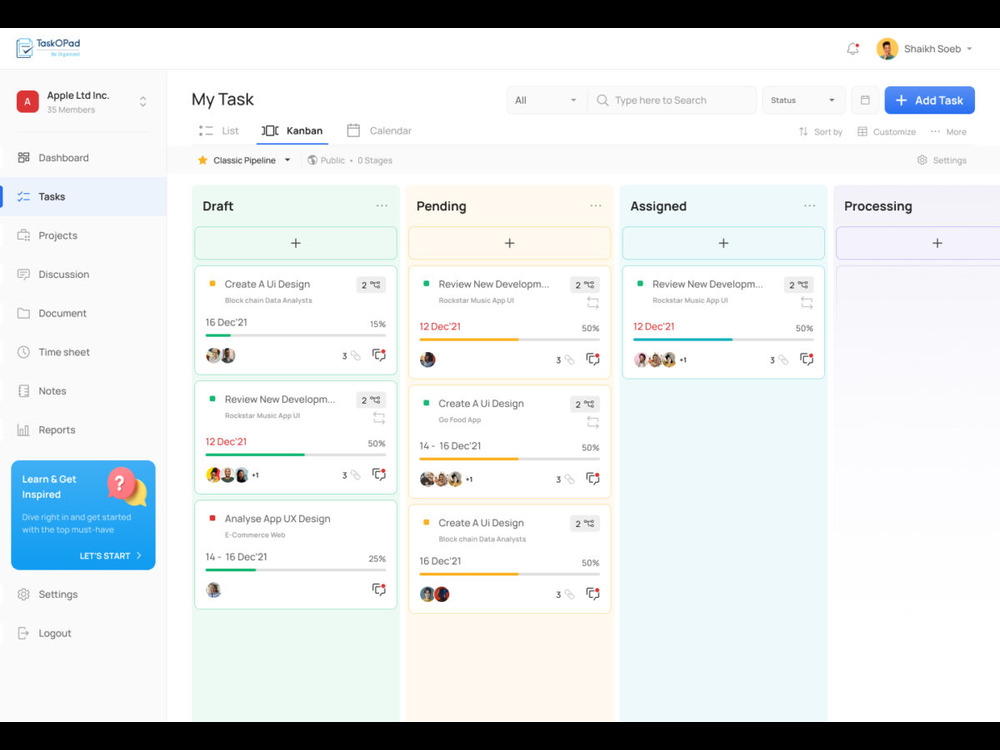
Task: Open the More options menu
Action: point(948,132)
